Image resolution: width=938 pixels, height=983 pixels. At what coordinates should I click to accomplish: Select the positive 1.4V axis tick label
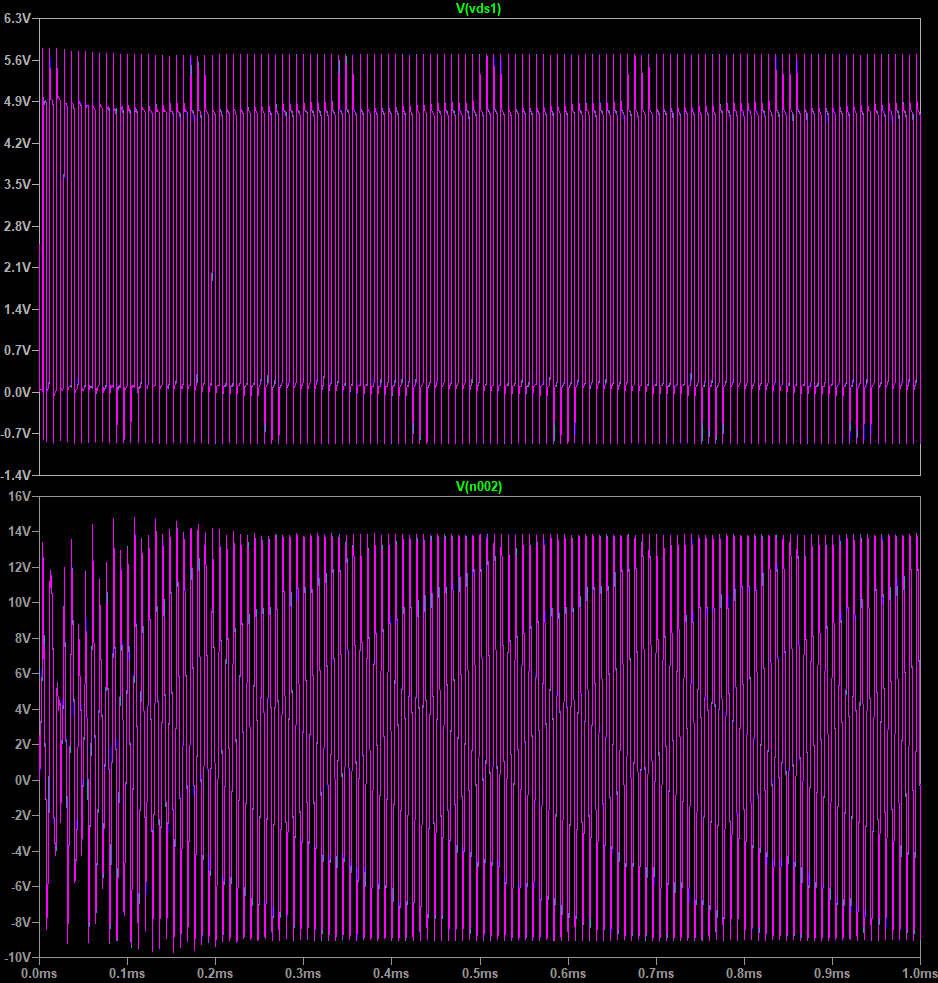click(x=17, y=309)
